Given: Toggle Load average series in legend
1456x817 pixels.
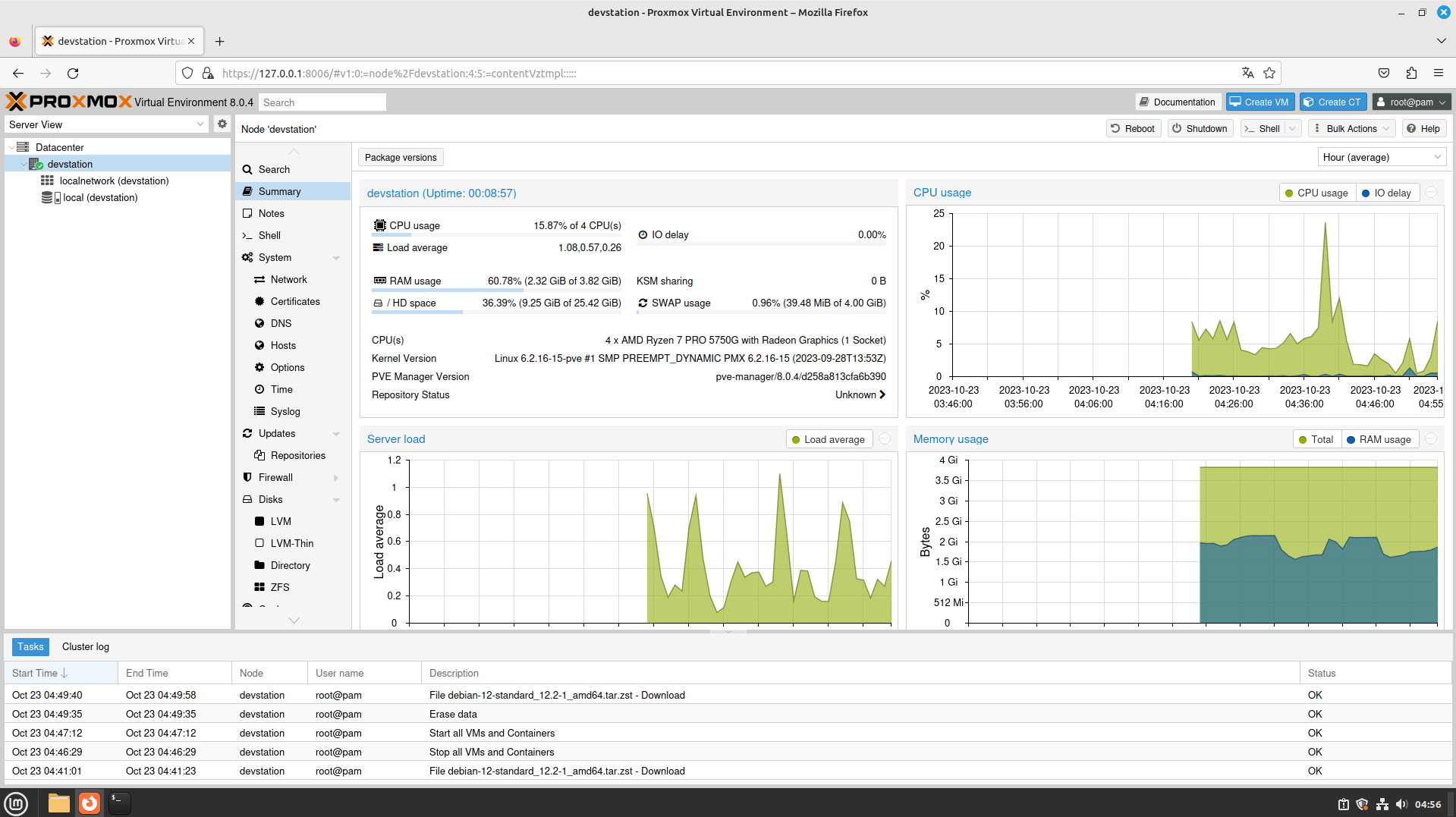Looking at the screenshot, I should (828, 439).
